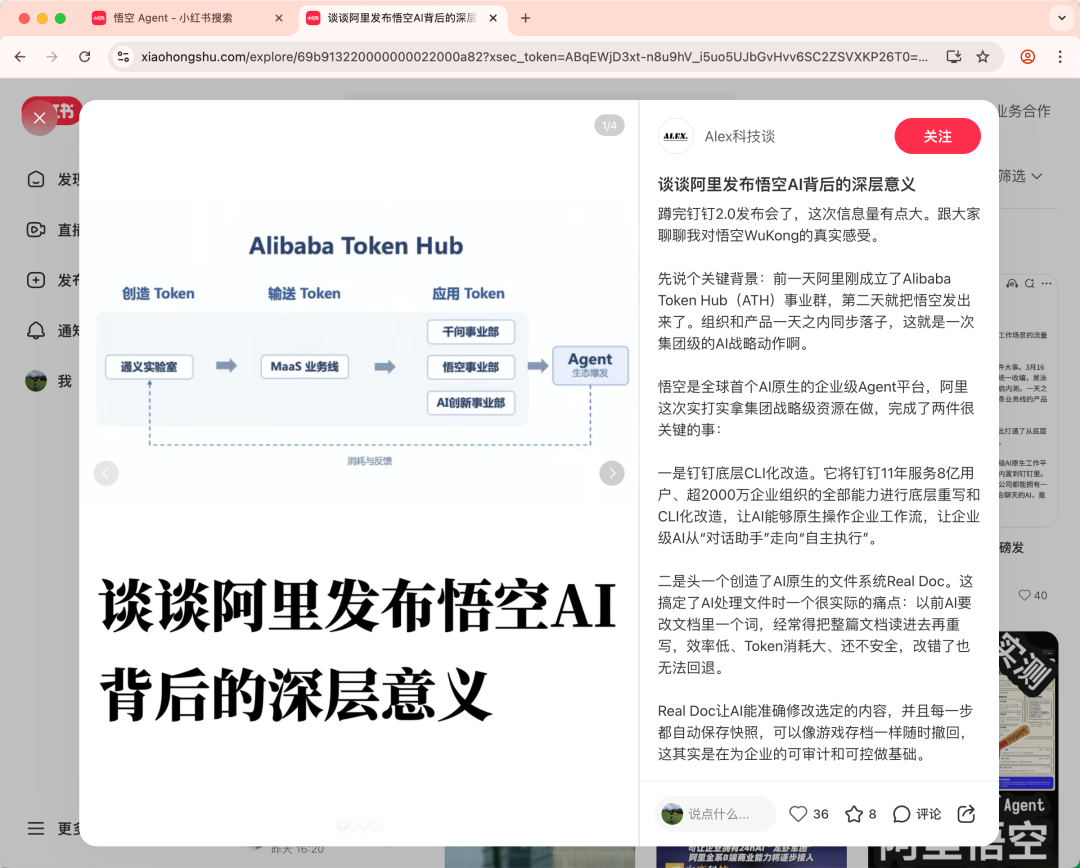Click the 发布 (Publish) plus icon
Viewport: 1080px width, 868px height.
pos(36,280)
